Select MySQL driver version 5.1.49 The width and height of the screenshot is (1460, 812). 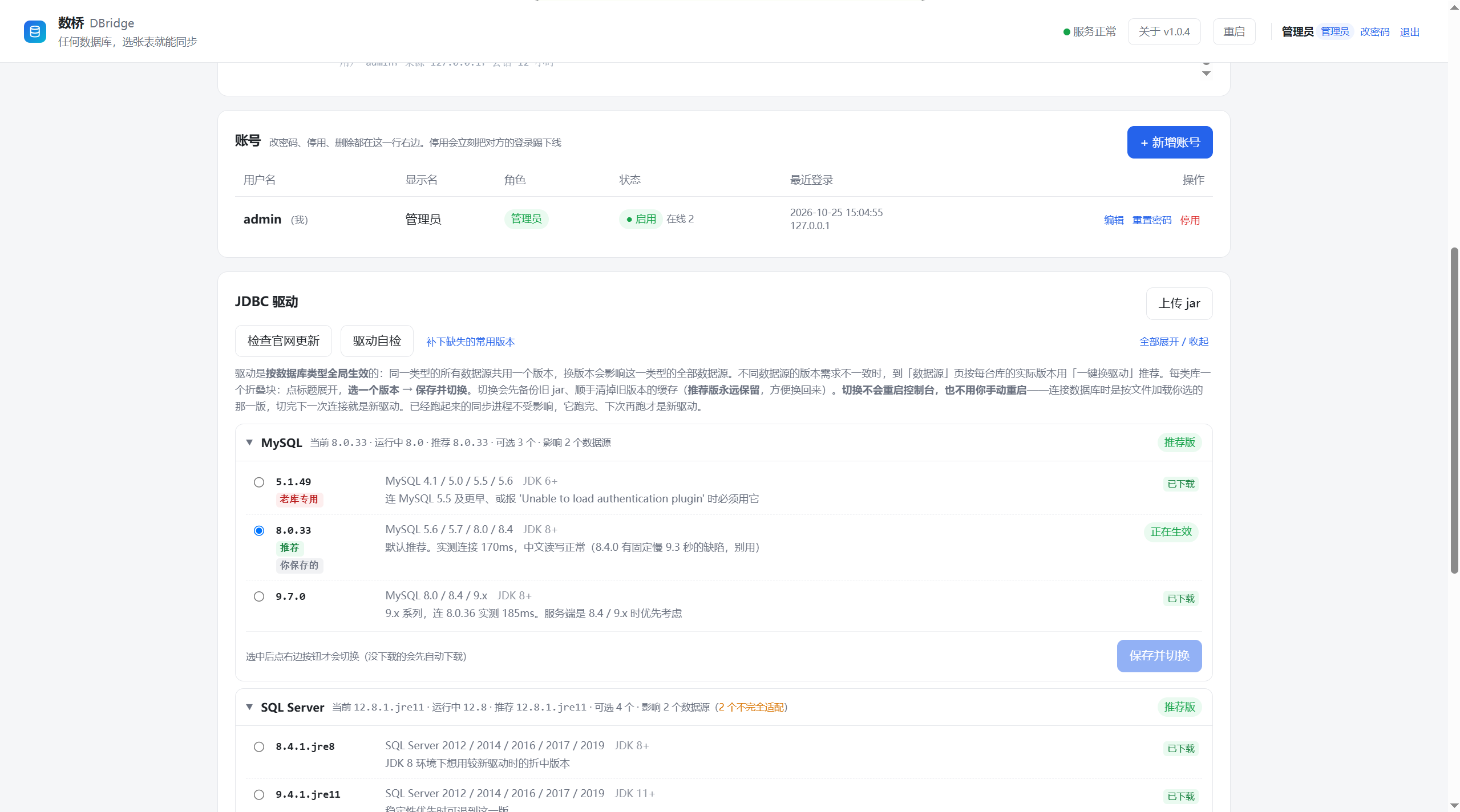[x=259, y=482]
